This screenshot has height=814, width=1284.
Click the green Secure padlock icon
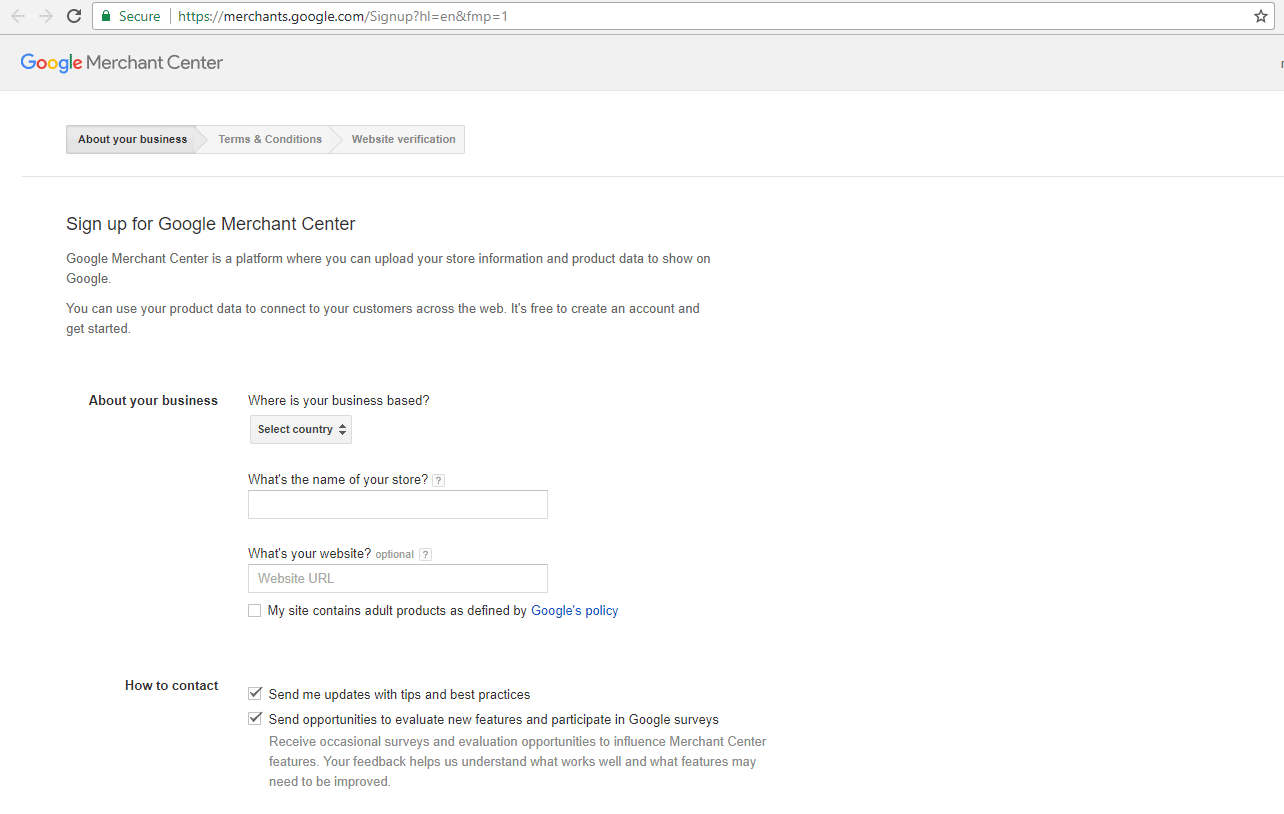106,16
